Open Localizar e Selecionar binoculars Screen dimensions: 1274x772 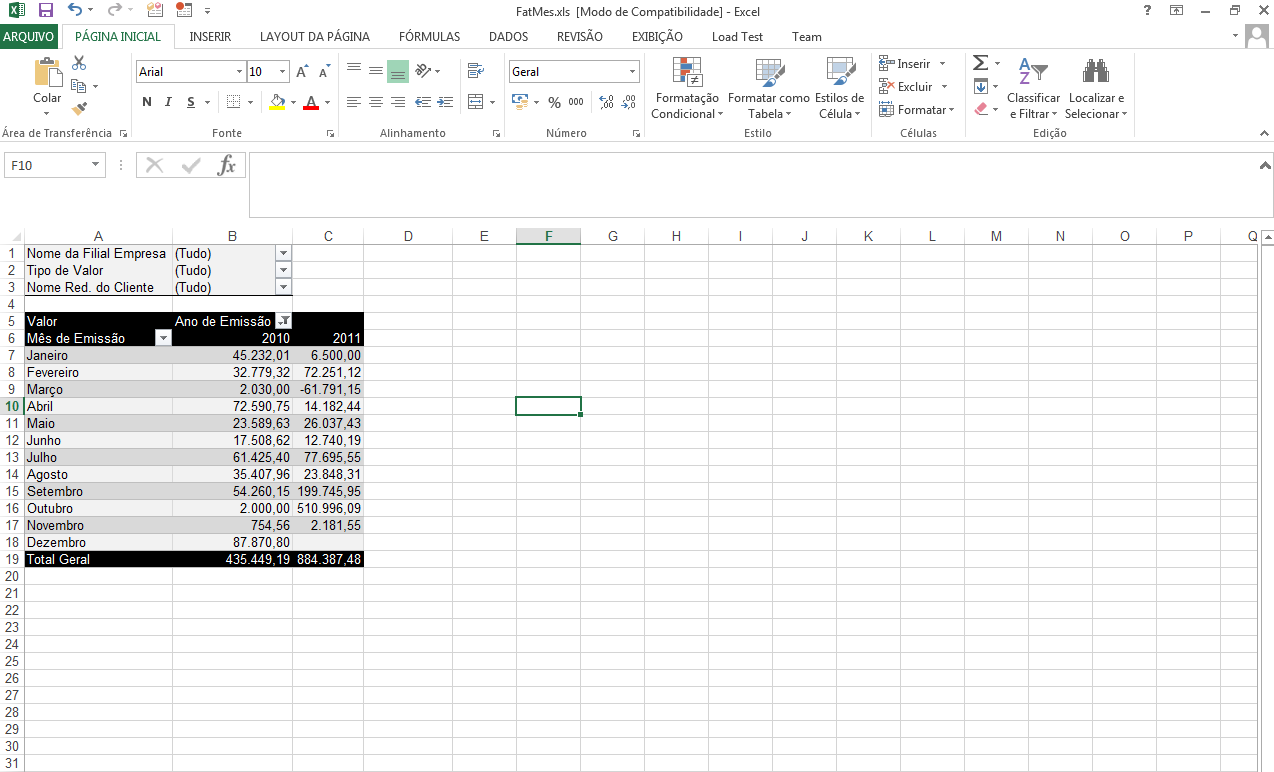pos(1096,90)
